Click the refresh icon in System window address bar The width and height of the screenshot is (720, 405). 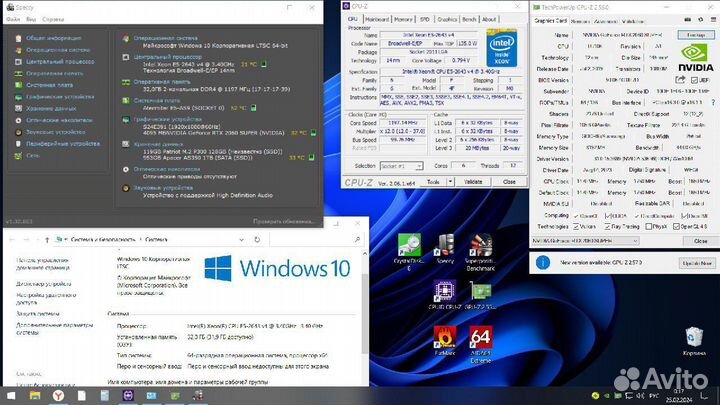pos(257,239)
